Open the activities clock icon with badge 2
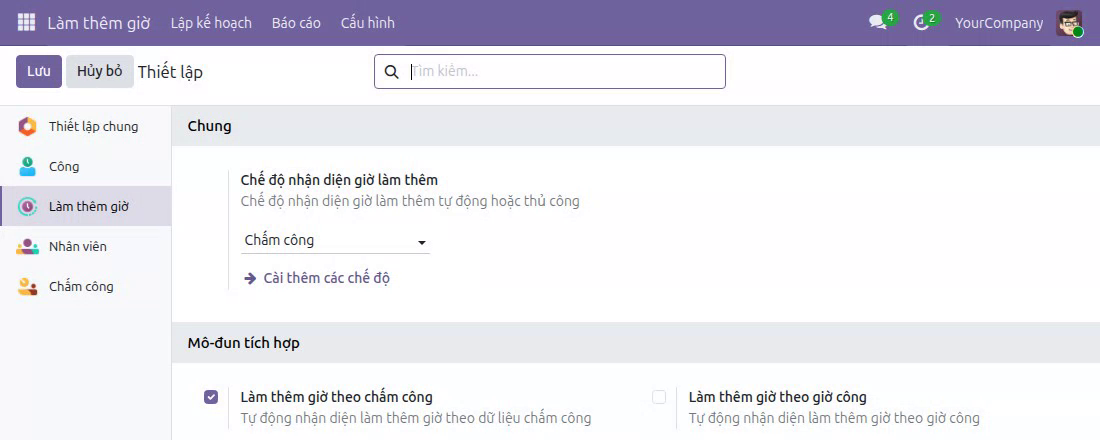Viewport: 1100px width, 440px height. pos(922,22)
